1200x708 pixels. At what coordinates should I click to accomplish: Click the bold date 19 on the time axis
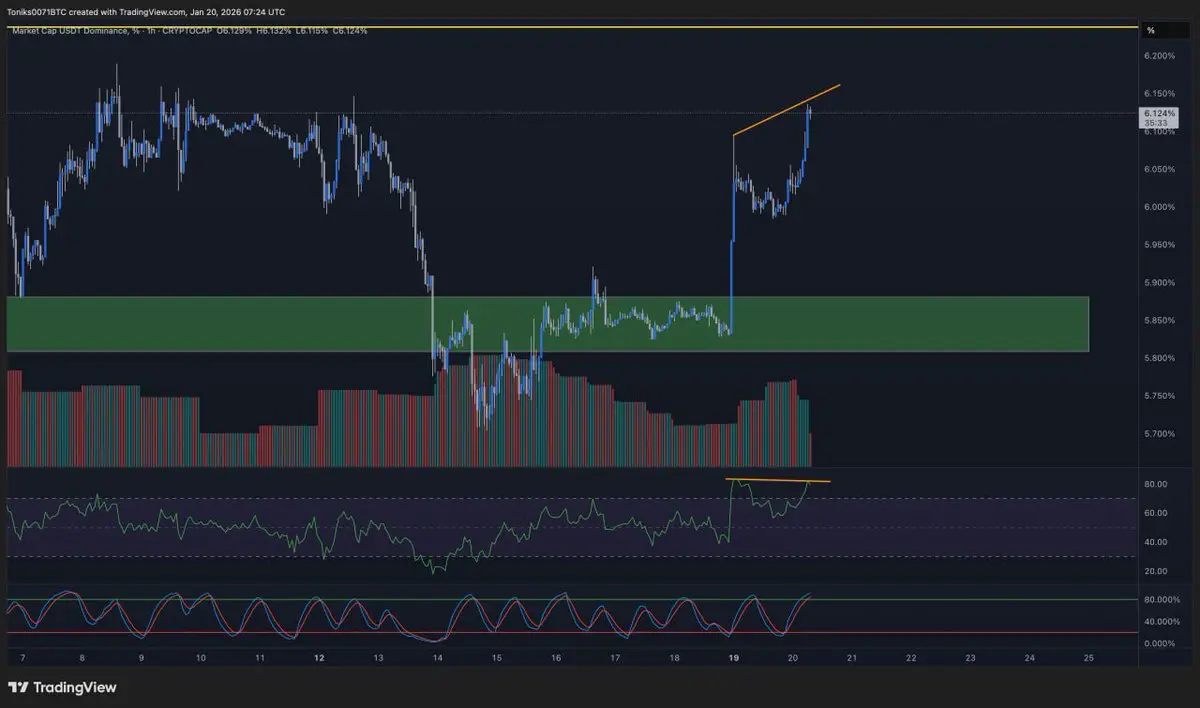(x=734, y=658)
